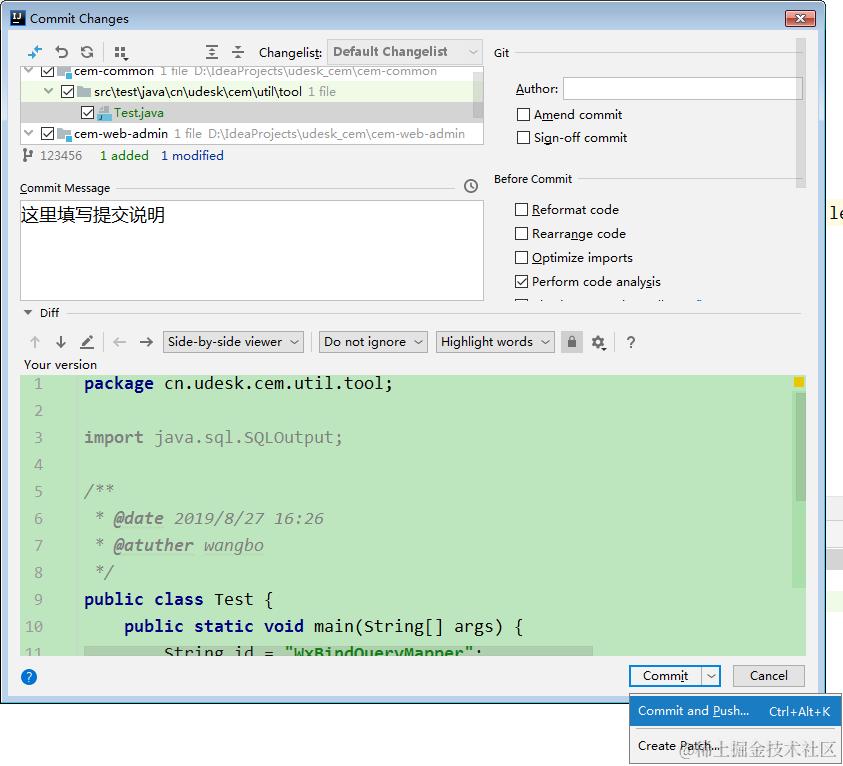Check the Rearrange code option
This screenshot has height=766, width=843.
[521, 233]
